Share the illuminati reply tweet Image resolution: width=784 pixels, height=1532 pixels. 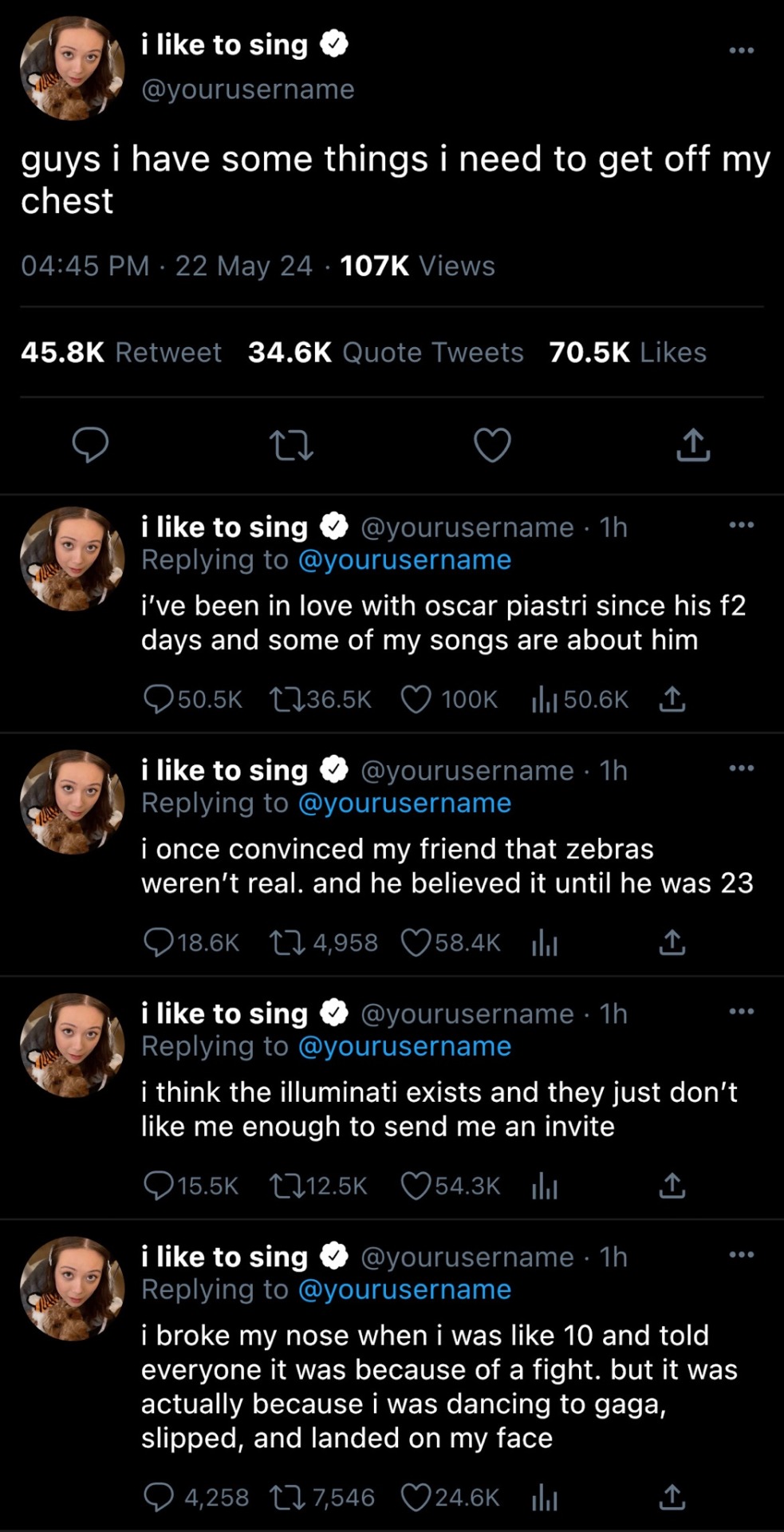(672, 1186)
